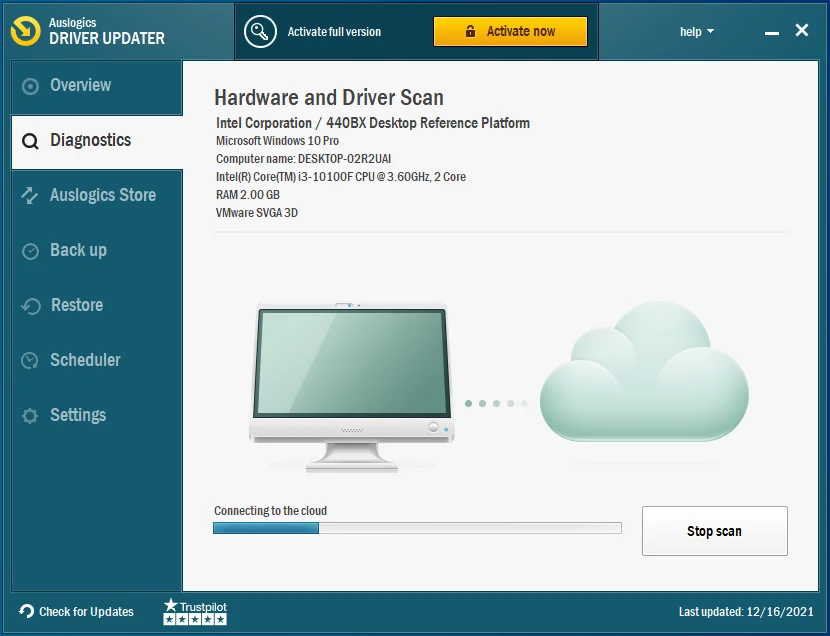Click the Activate now button
The width and height of the screenshot is (830, 636).
click(510, 31)
